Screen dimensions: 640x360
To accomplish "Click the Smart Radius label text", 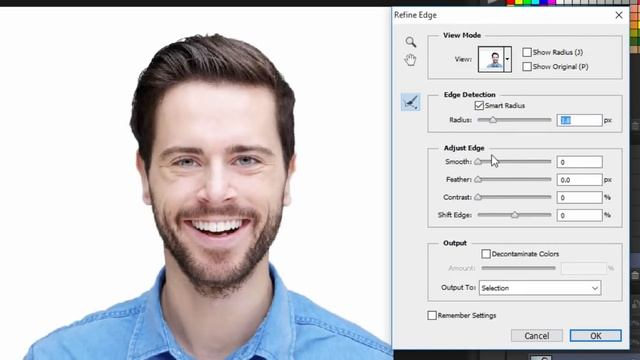I will [505, 106].
